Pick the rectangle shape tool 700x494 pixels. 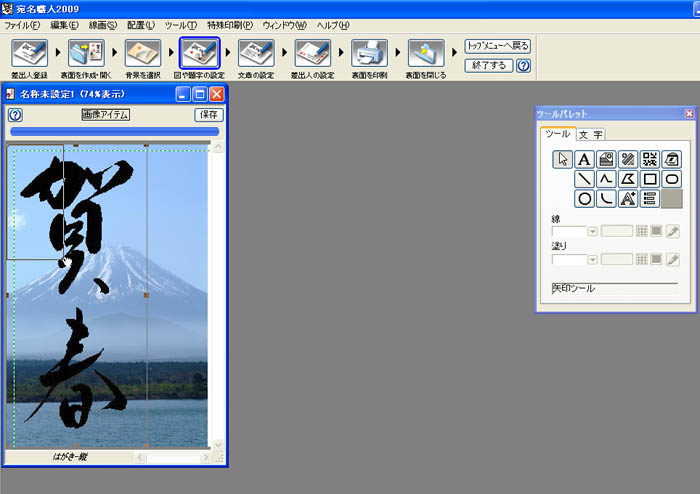click(650, 179)
